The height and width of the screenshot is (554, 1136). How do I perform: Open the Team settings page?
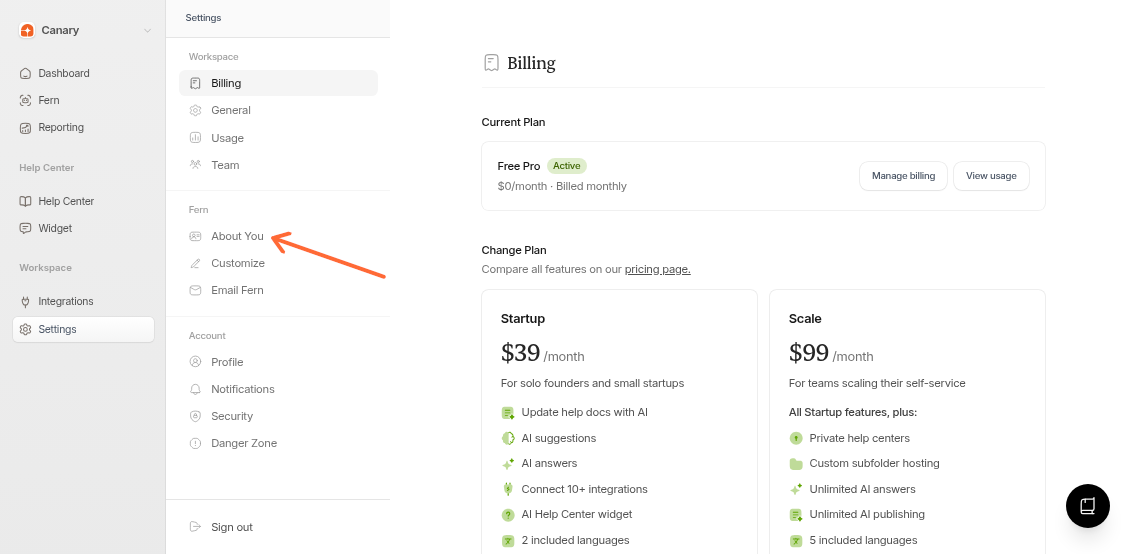(225, 165)
